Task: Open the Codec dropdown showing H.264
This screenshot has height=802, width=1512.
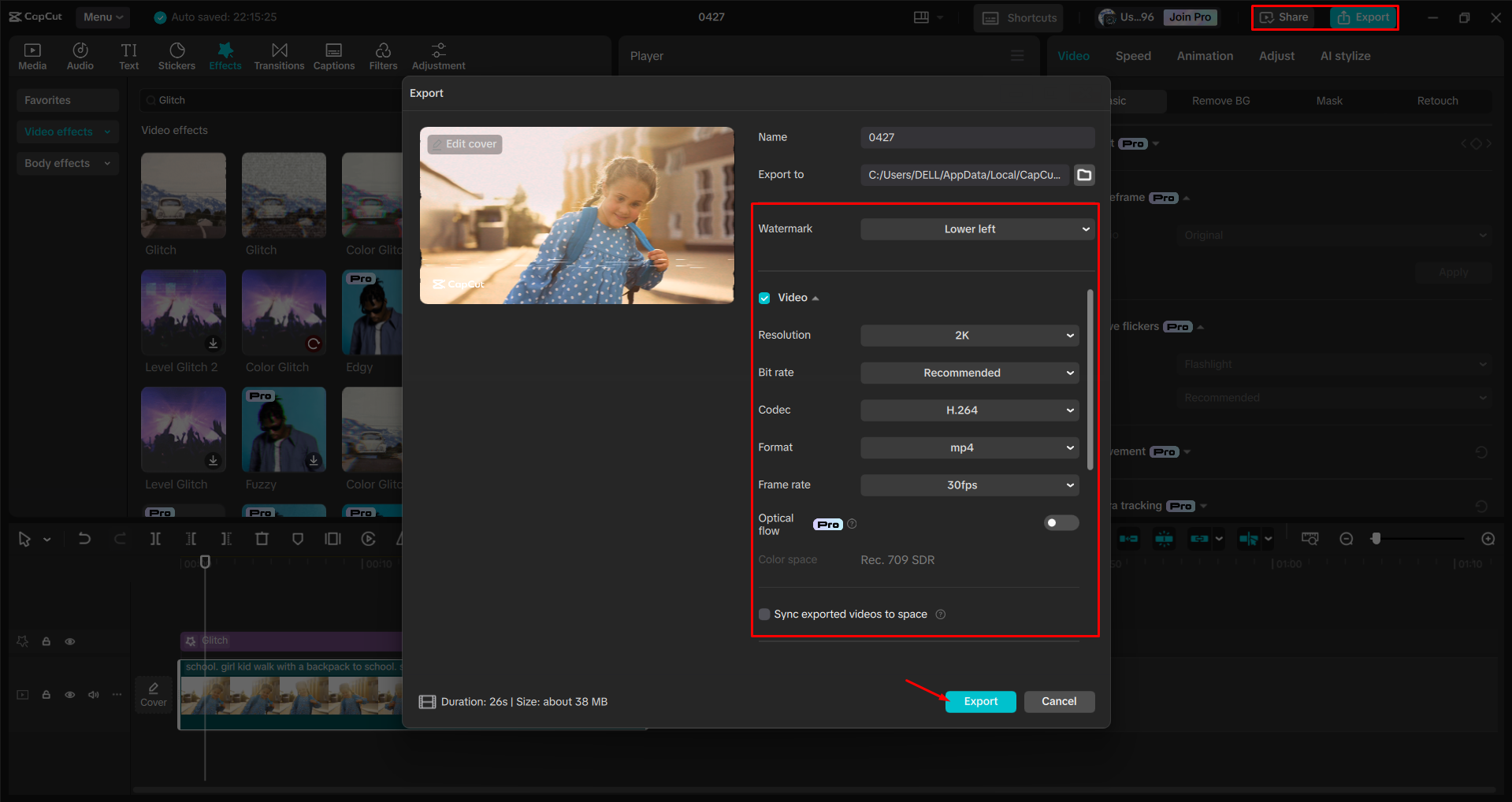Action: [x=969, y=410]
